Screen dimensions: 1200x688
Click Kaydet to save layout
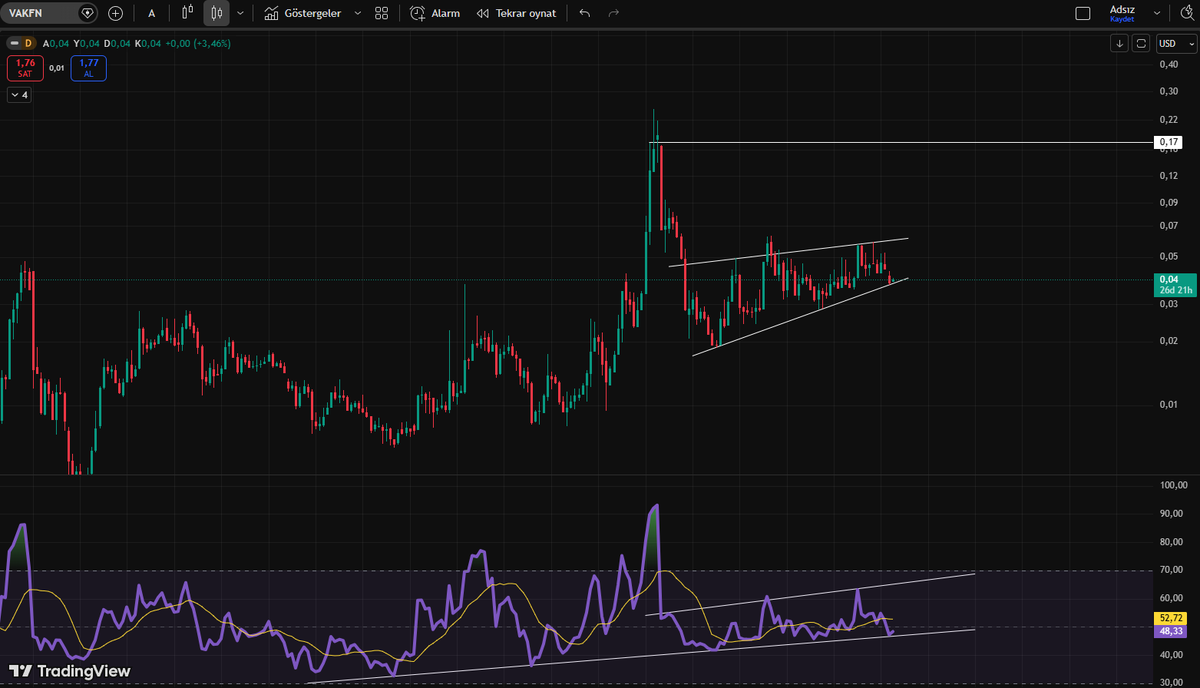point(1122,19)
